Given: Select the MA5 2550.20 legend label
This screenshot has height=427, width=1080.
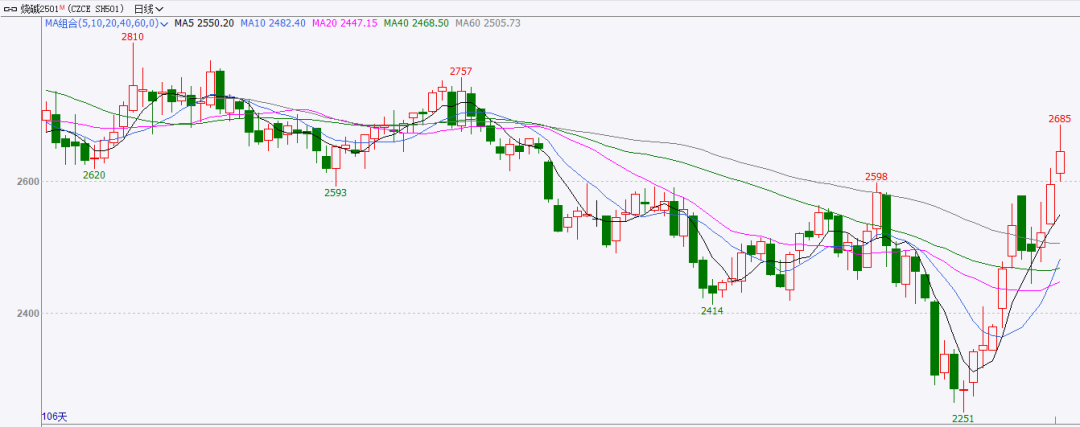Looking at the screenshot, I should coord(202,22).
